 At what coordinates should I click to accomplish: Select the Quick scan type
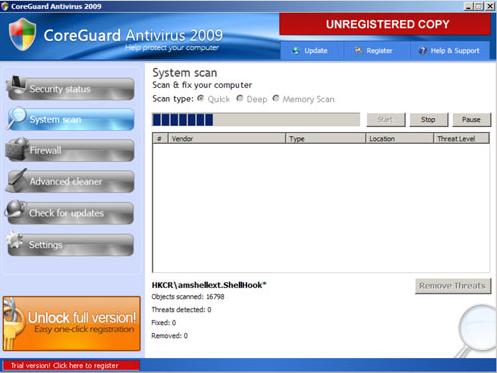point(201,98)
